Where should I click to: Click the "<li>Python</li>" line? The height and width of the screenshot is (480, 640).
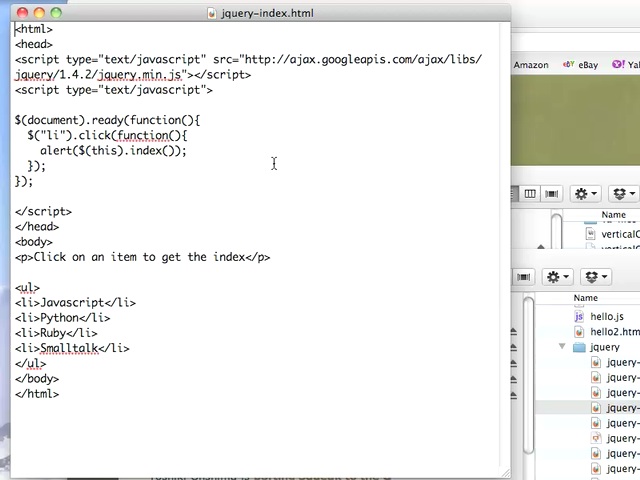62,318
